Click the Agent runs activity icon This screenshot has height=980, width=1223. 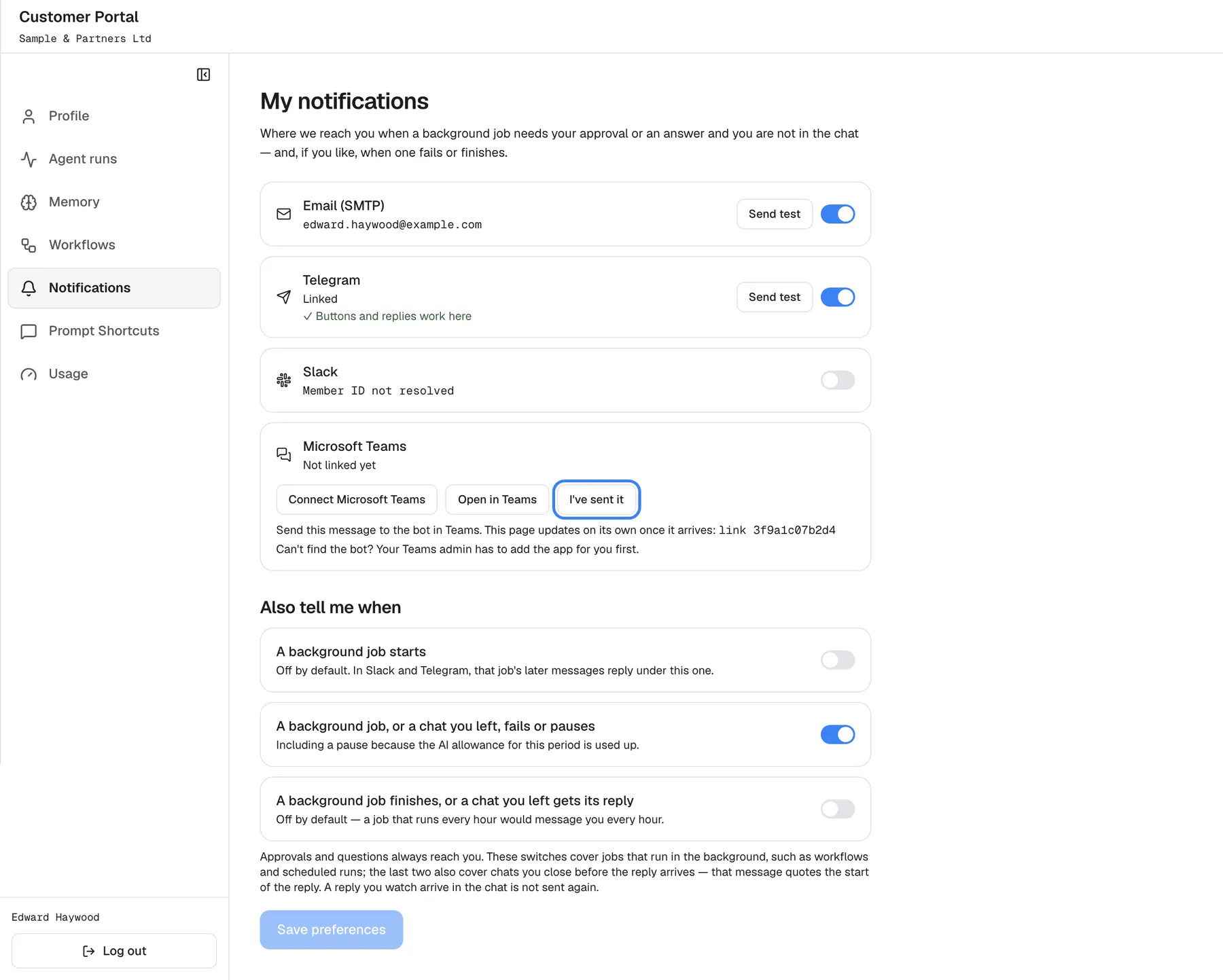pos(29,159)
